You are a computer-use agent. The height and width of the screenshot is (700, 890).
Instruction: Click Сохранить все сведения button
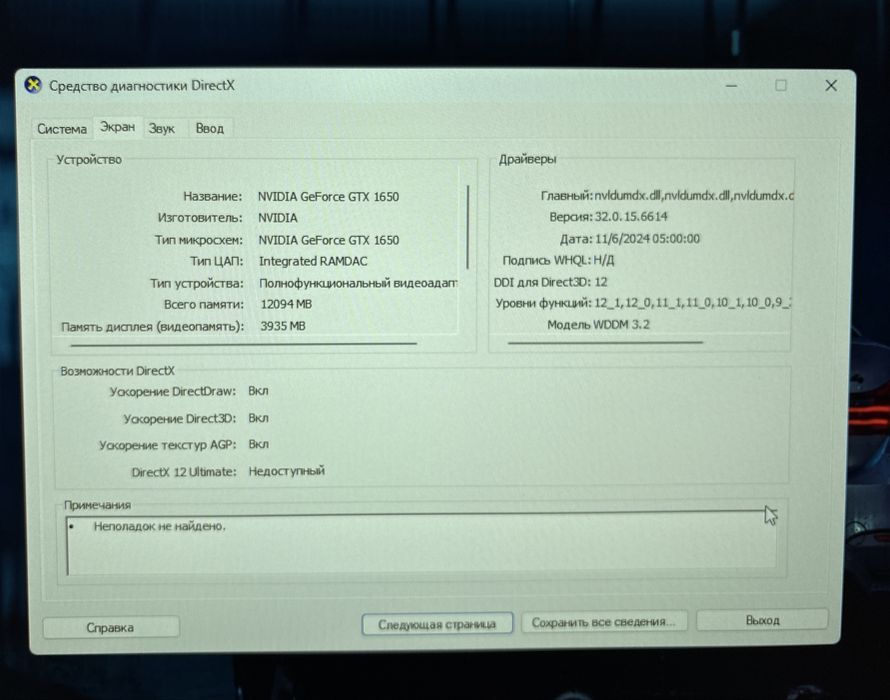[x=604, y=622]
